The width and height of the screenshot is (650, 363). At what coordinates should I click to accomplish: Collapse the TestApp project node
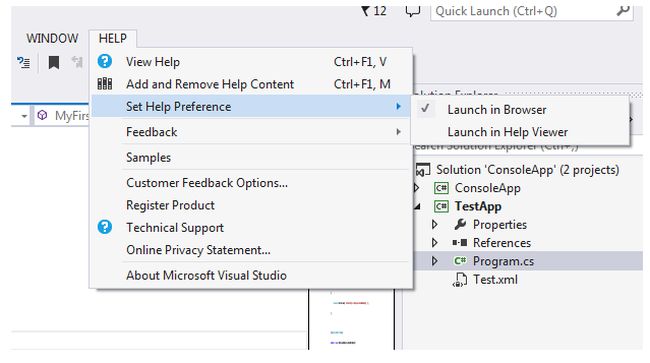(417, 206)
